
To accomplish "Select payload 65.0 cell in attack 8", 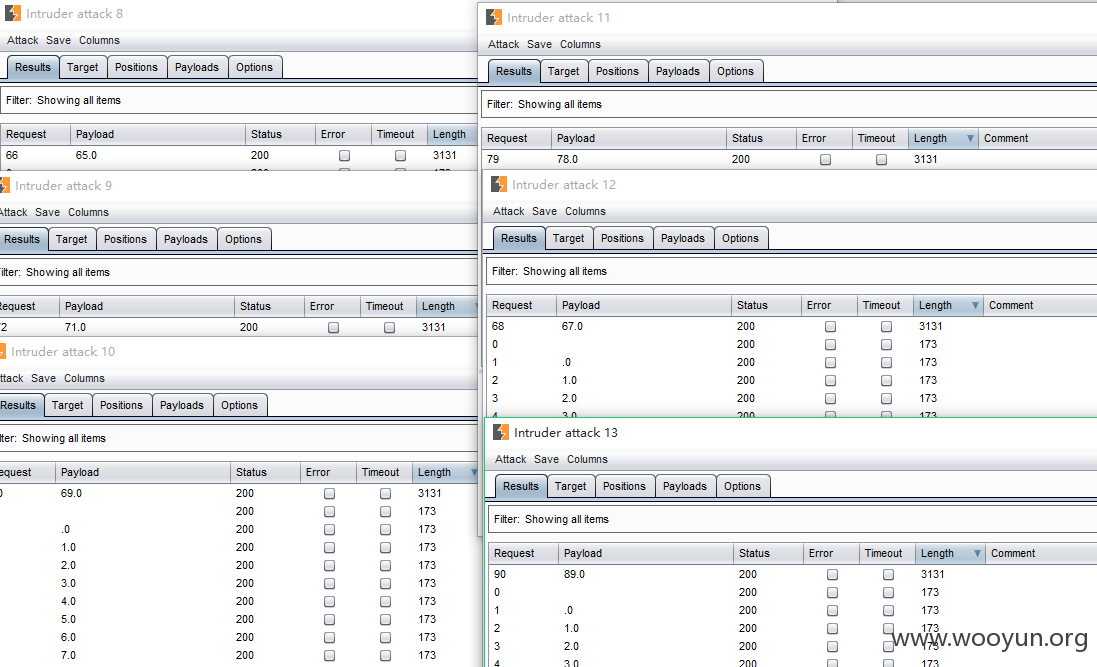I will coord(157,155).
